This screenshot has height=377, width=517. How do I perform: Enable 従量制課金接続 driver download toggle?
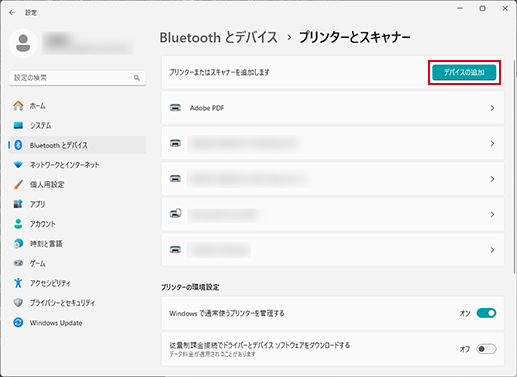pos(486,349)
